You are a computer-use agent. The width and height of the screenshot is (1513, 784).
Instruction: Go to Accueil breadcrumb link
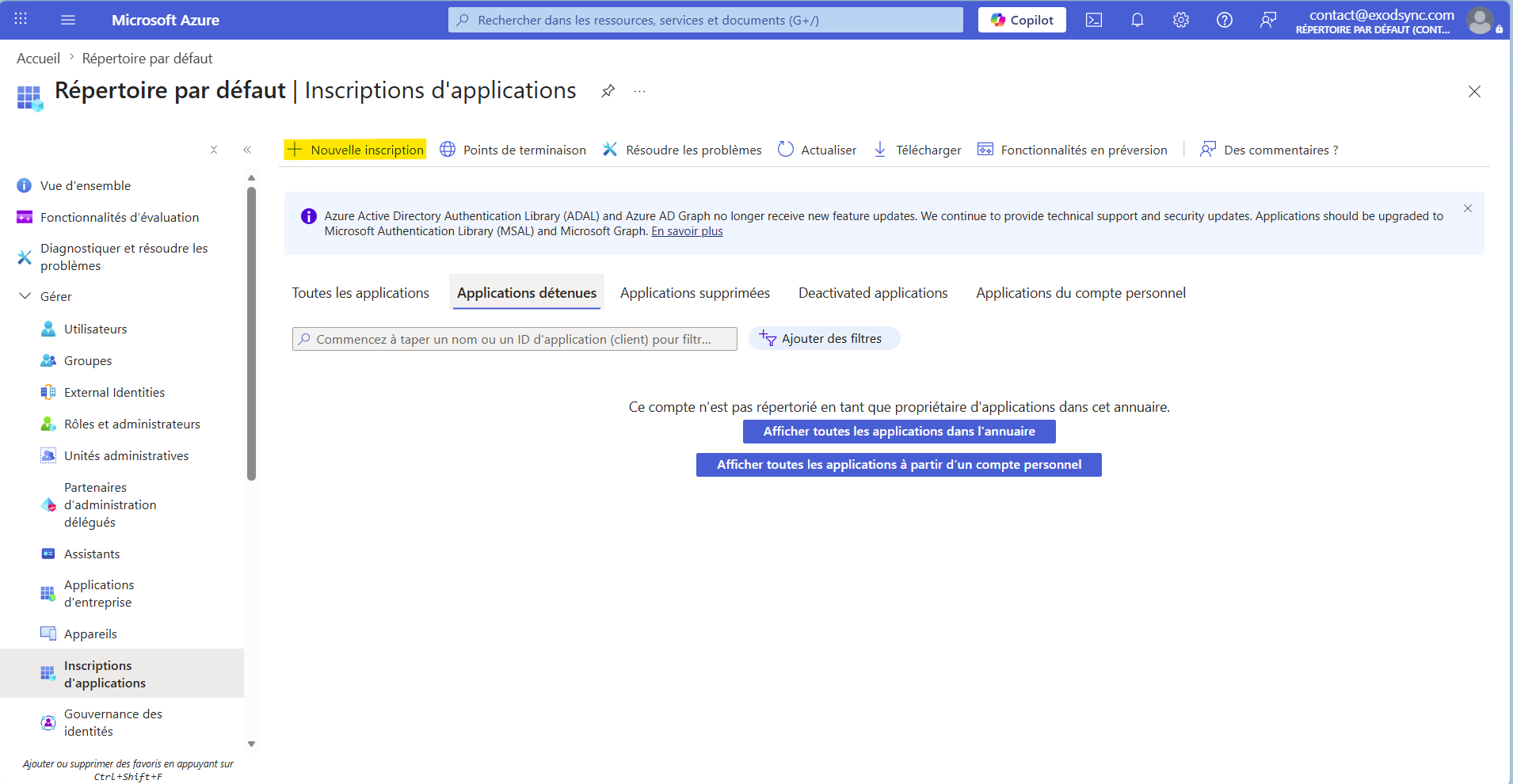38,59
